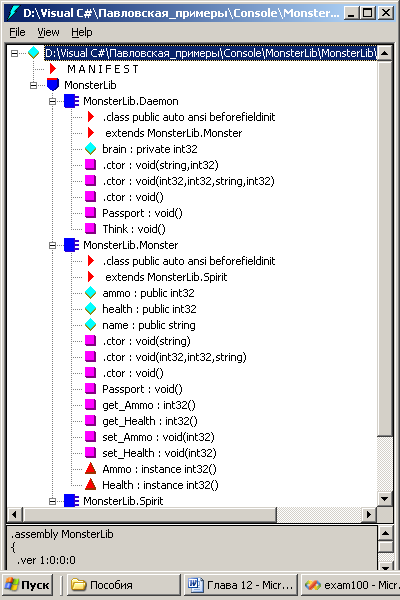Select 'name : public string' field
The height and width of the screenshot is (600, 400).
[x=149, y=325]
